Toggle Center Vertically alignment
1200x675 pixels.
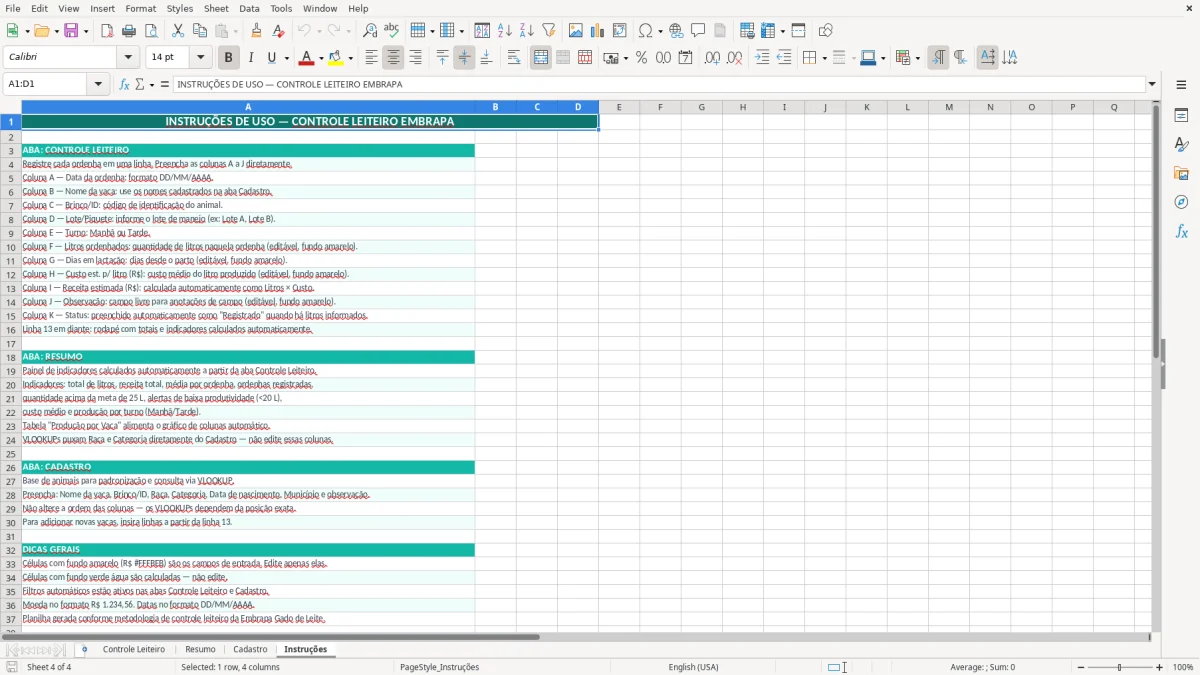point(464,58)
